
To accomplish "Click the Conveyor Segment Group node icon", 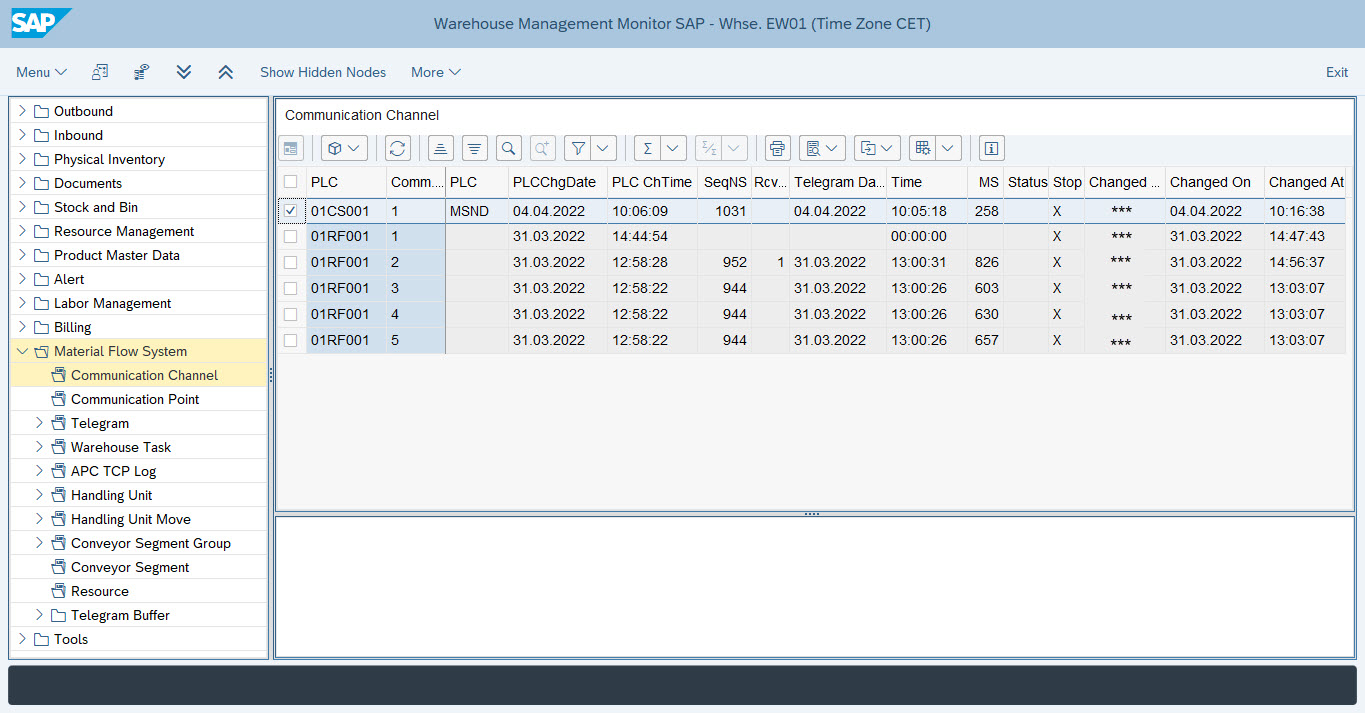I will coord(58,543).
